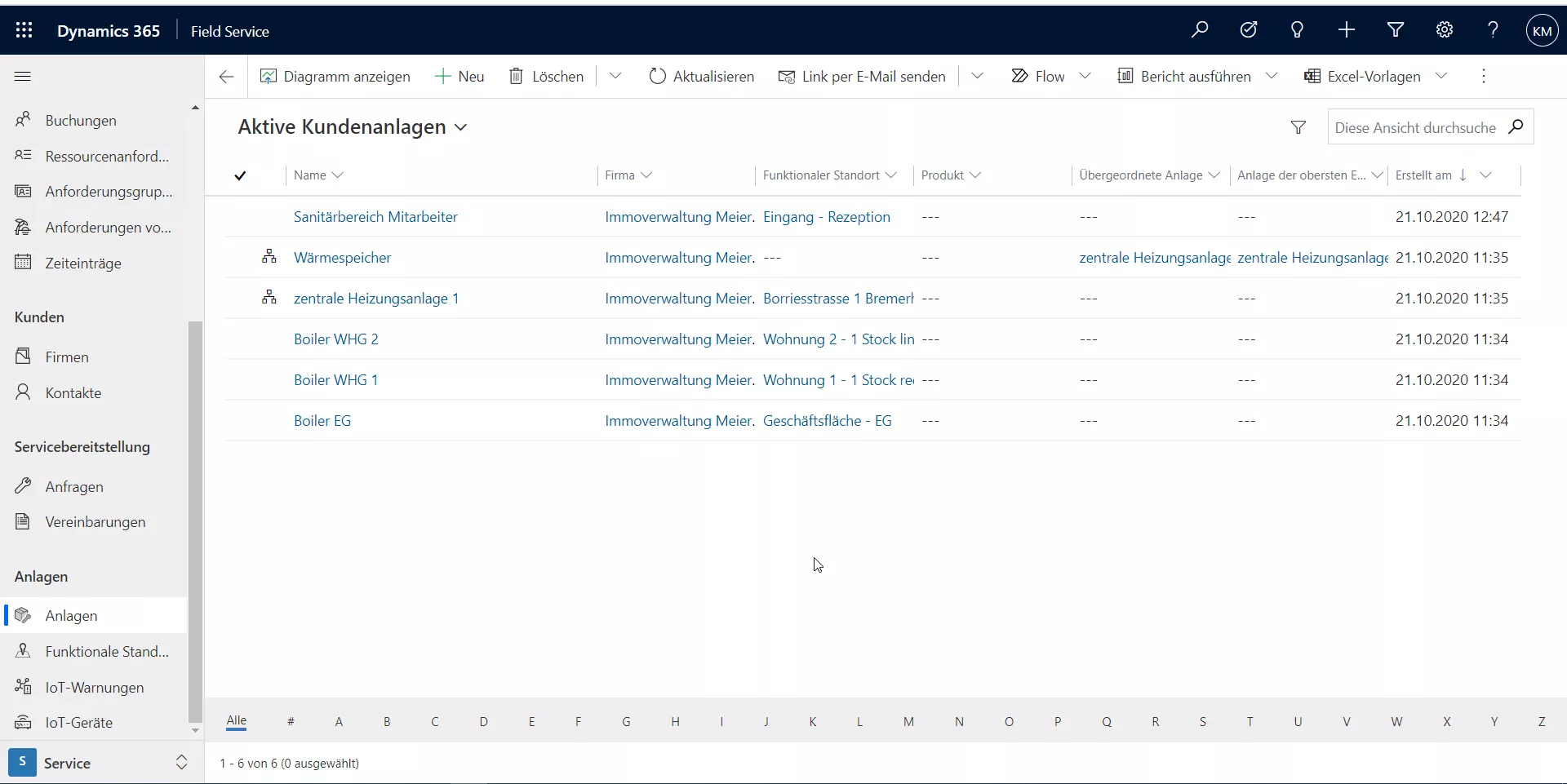The height and width of the screenshot is (784, 1567).
Task: Open the view filter funnel beside search box
Action: [1298, 127]
